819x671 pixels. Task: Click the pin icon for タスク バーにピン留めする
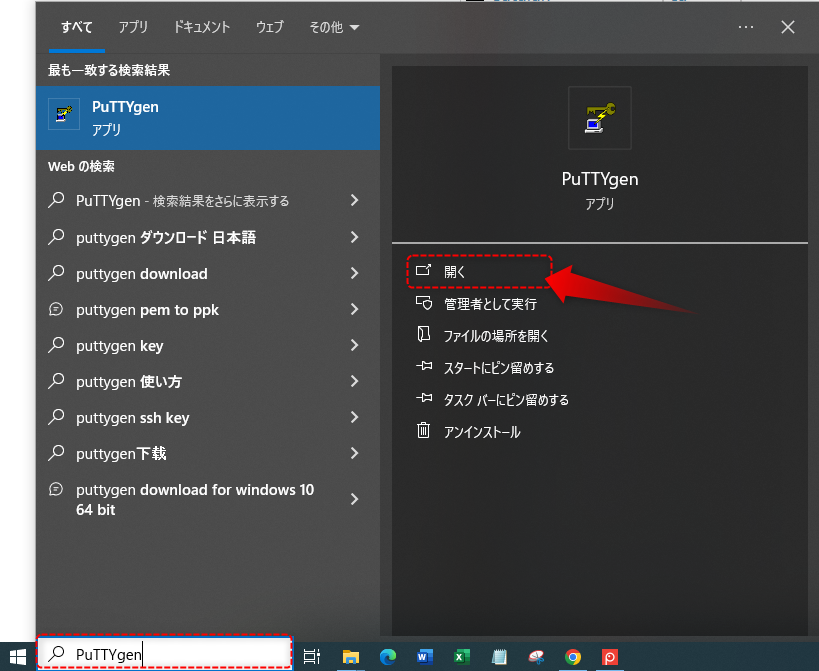tap(424, 398)
